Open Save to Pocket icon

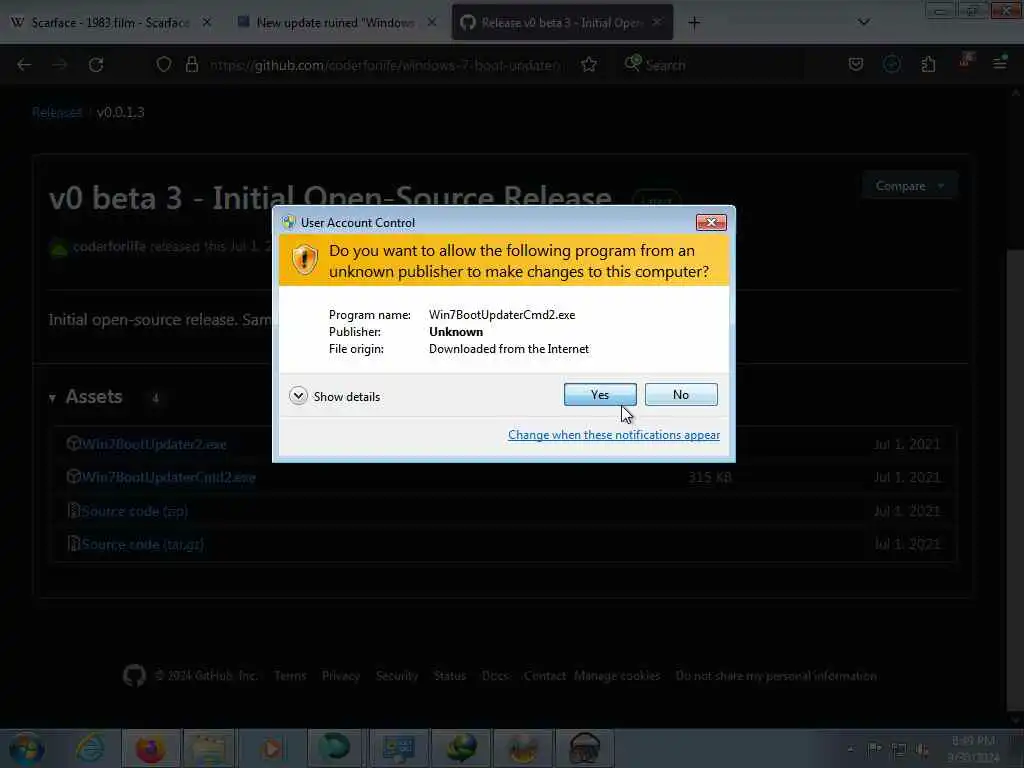coord(856,64)
